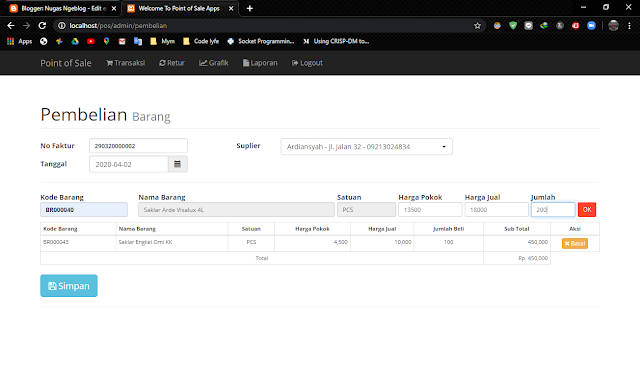This screenshot has width=640, height=377.
Task: Reload the current page
Action: [x=42, y=26]
